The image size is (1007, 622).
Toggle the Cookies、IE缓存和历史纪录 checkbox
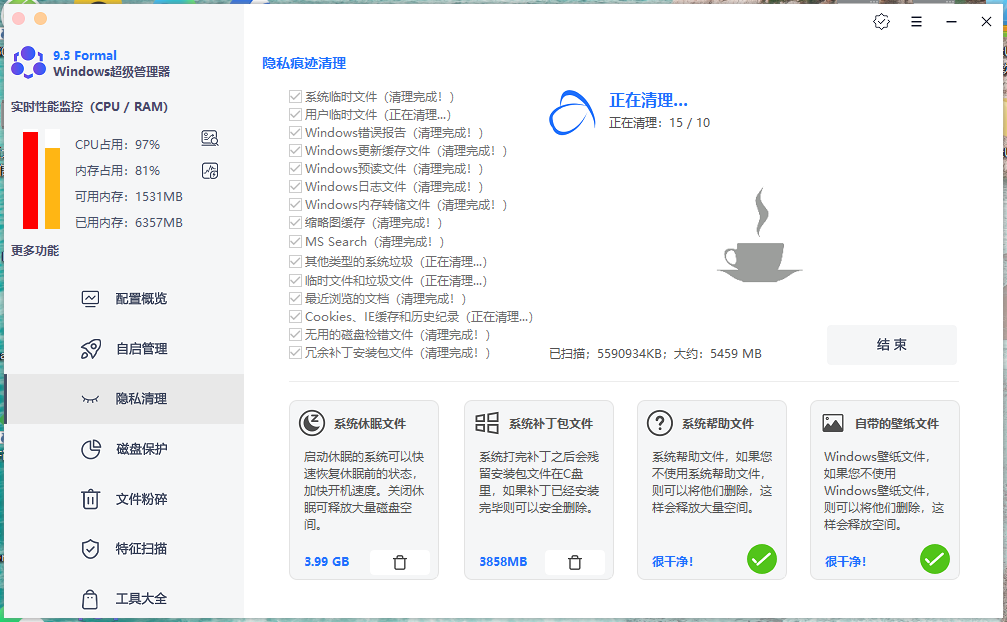coord(295,316)
